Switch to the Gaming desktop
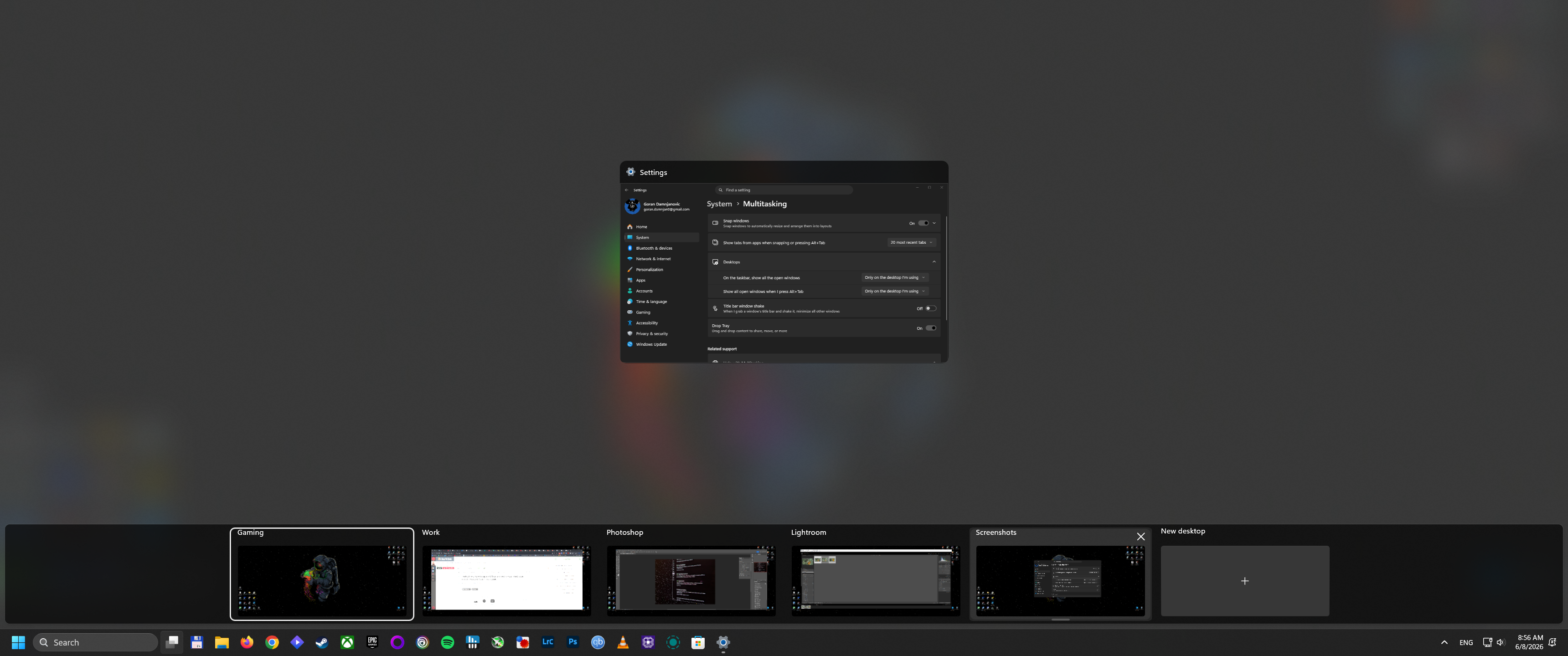The image size is (1568, 656). point(322,574)
